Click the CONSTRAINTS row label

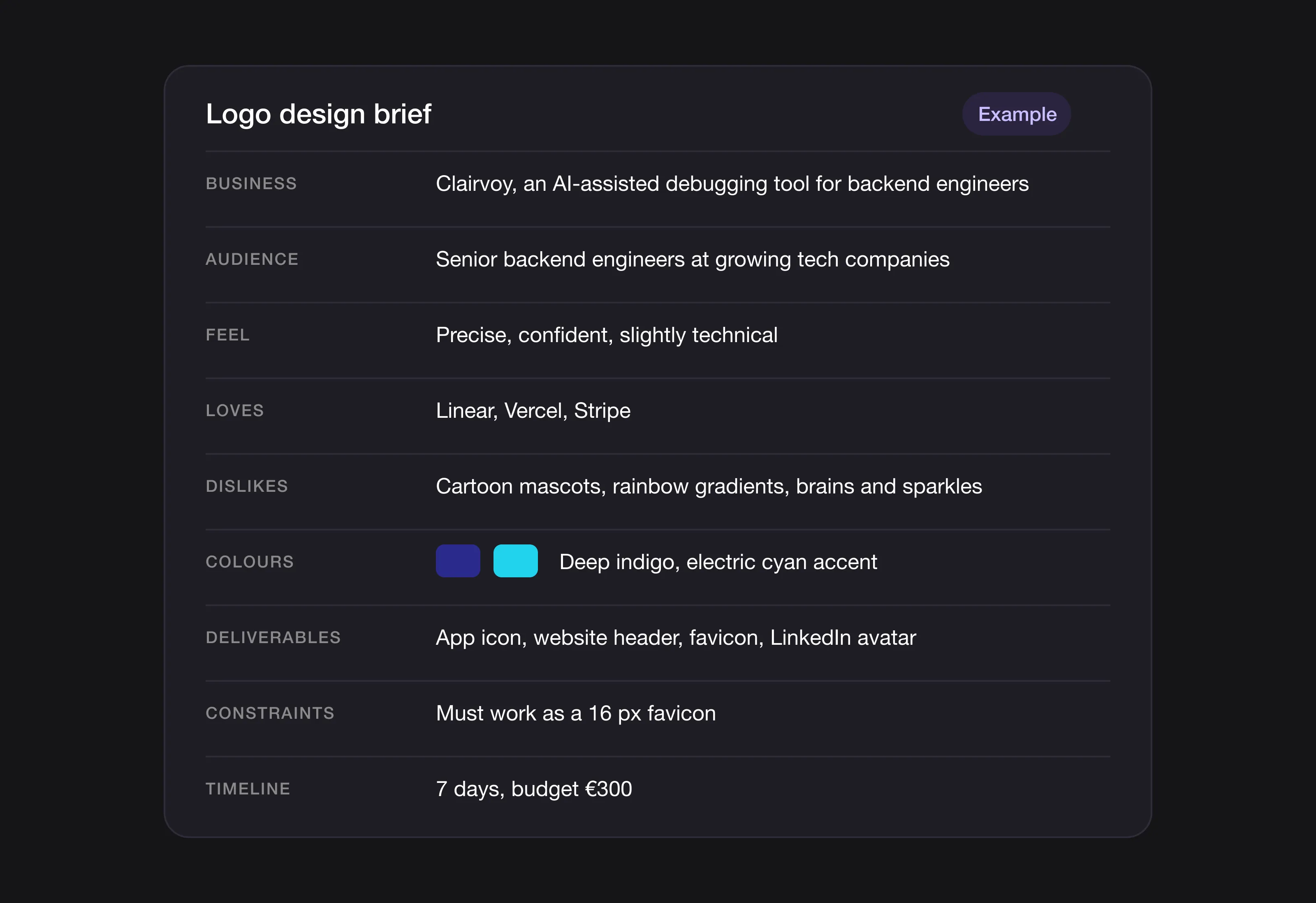pyautogui.click(x=269, y=713)
